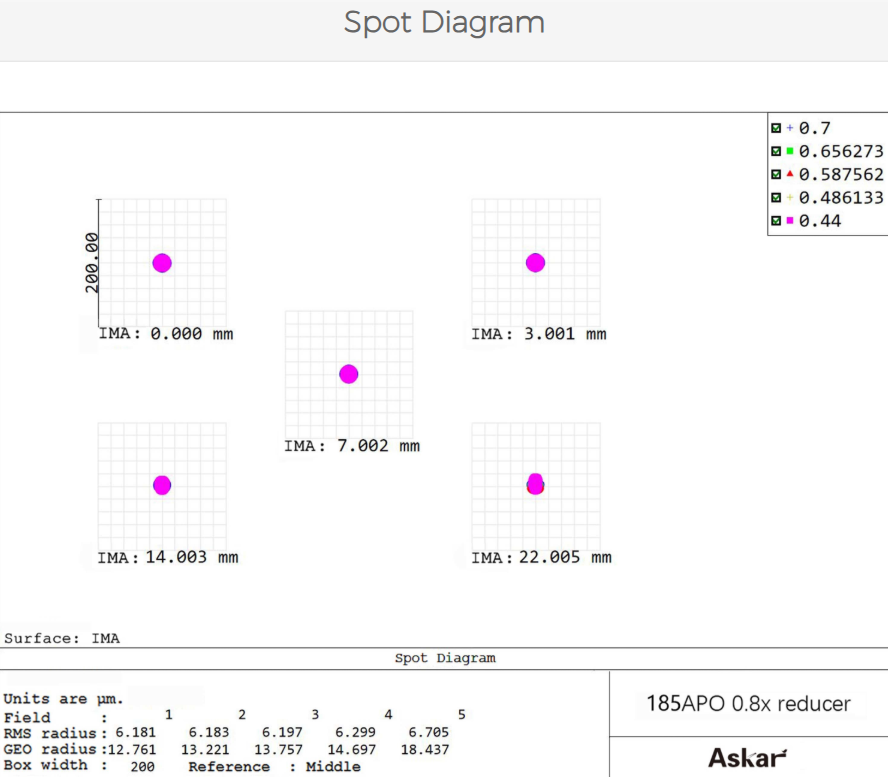Toggle the 0.656273 wavelength checkbox
The image size is (888, 777).
pos(776,151)
